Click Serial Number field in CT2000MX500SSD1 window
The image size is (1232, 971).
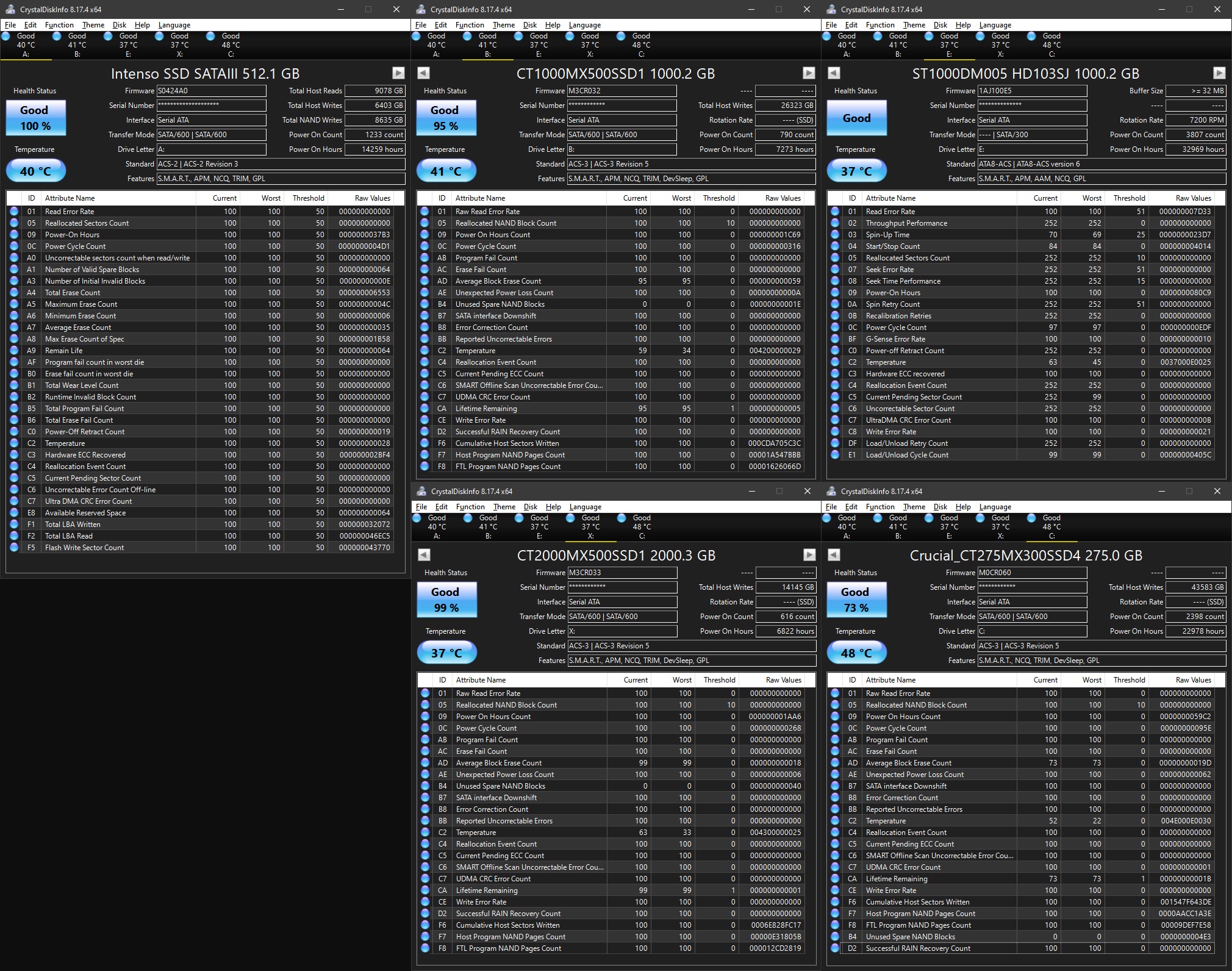tap(622, 587)
